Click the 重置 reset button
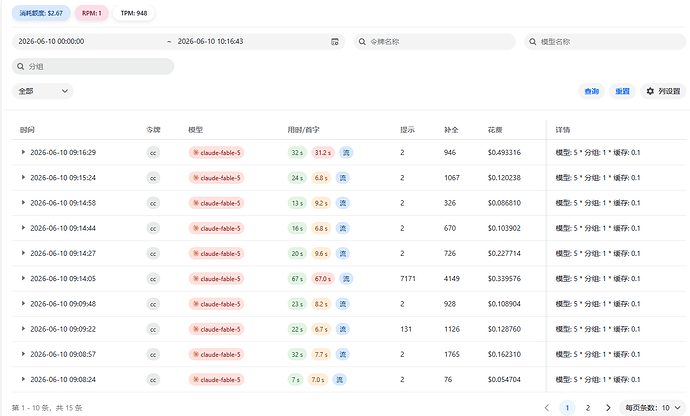690x416 pixels. [622, 91]
